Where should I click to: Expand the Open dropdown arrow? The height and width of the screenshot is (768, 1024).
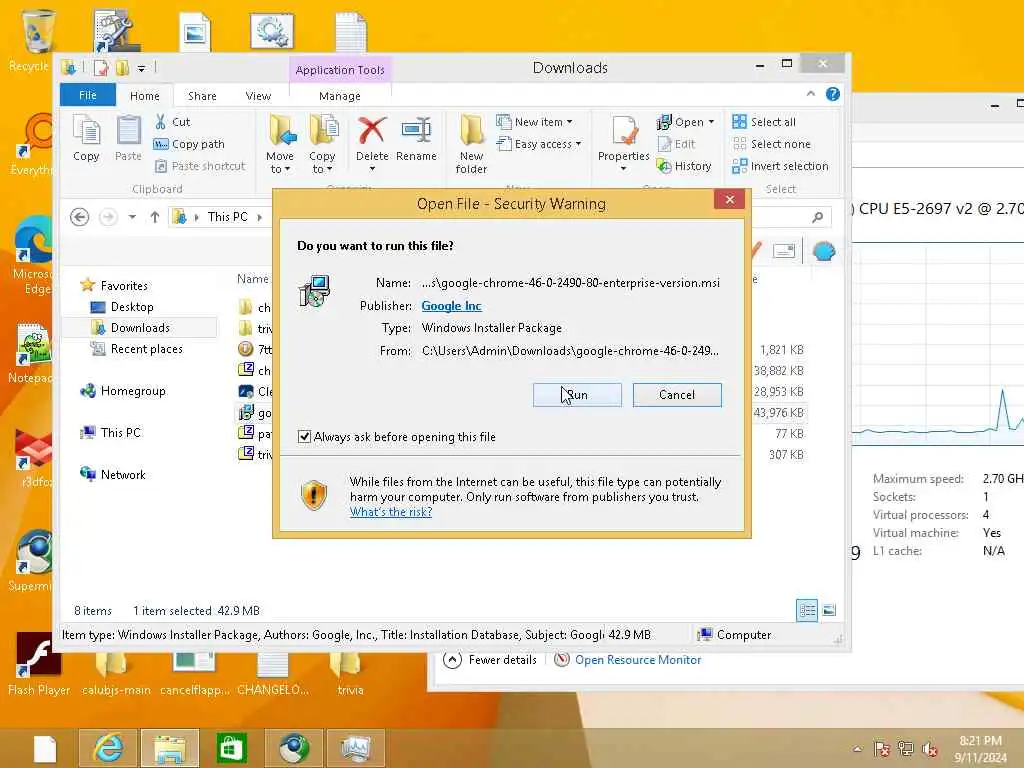(711, 121)
